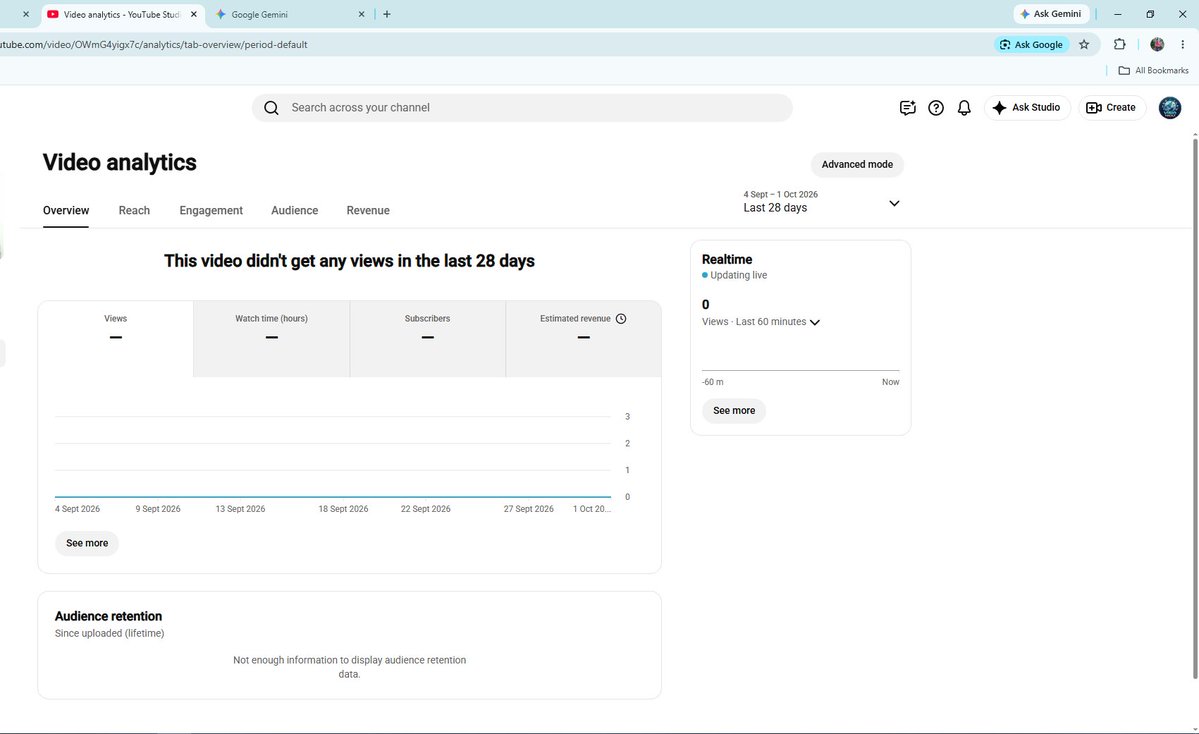Click the Ask Gemini button

(x=1051, y=14)
